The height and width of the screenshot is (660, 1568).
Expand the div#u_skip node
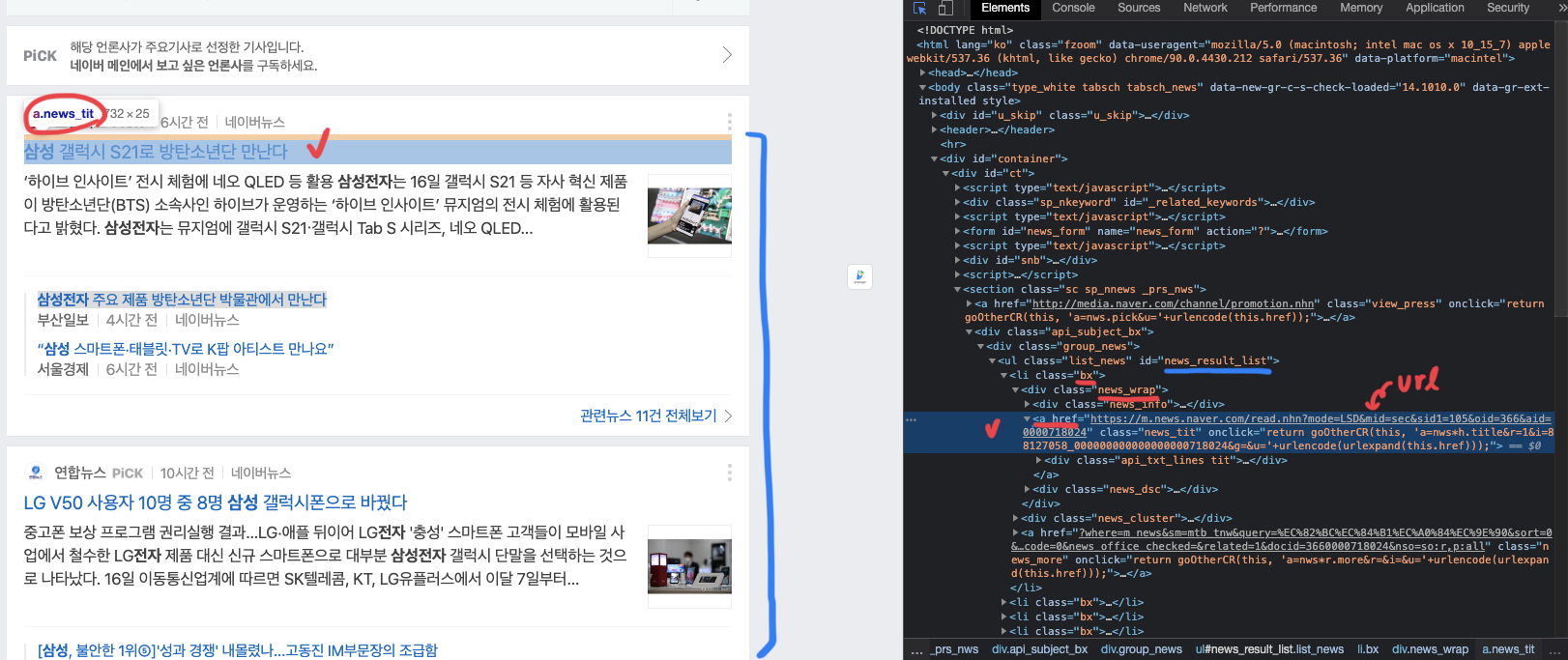coord(934,115)
